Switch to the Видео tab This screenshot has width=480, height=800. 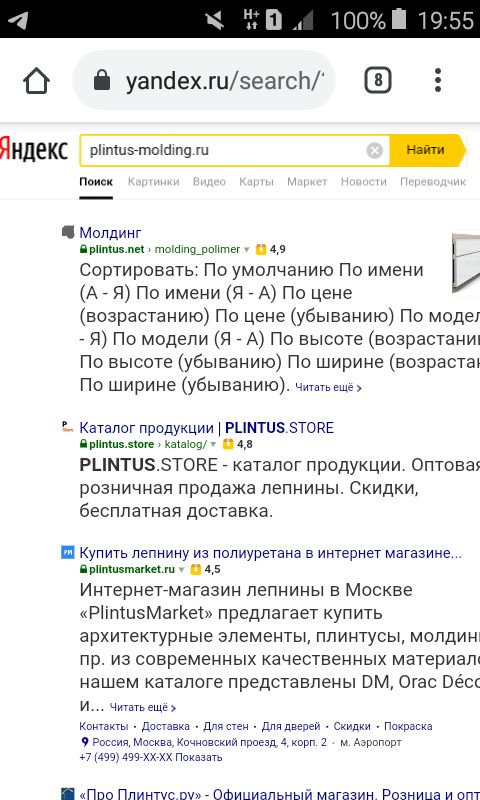coord(209,182)
